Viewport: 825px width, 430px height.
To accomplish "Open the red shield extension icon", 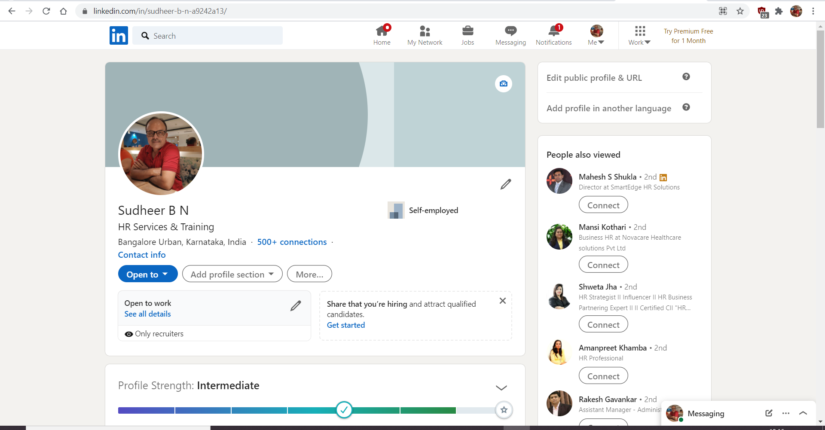I will (x=762, y=12).
